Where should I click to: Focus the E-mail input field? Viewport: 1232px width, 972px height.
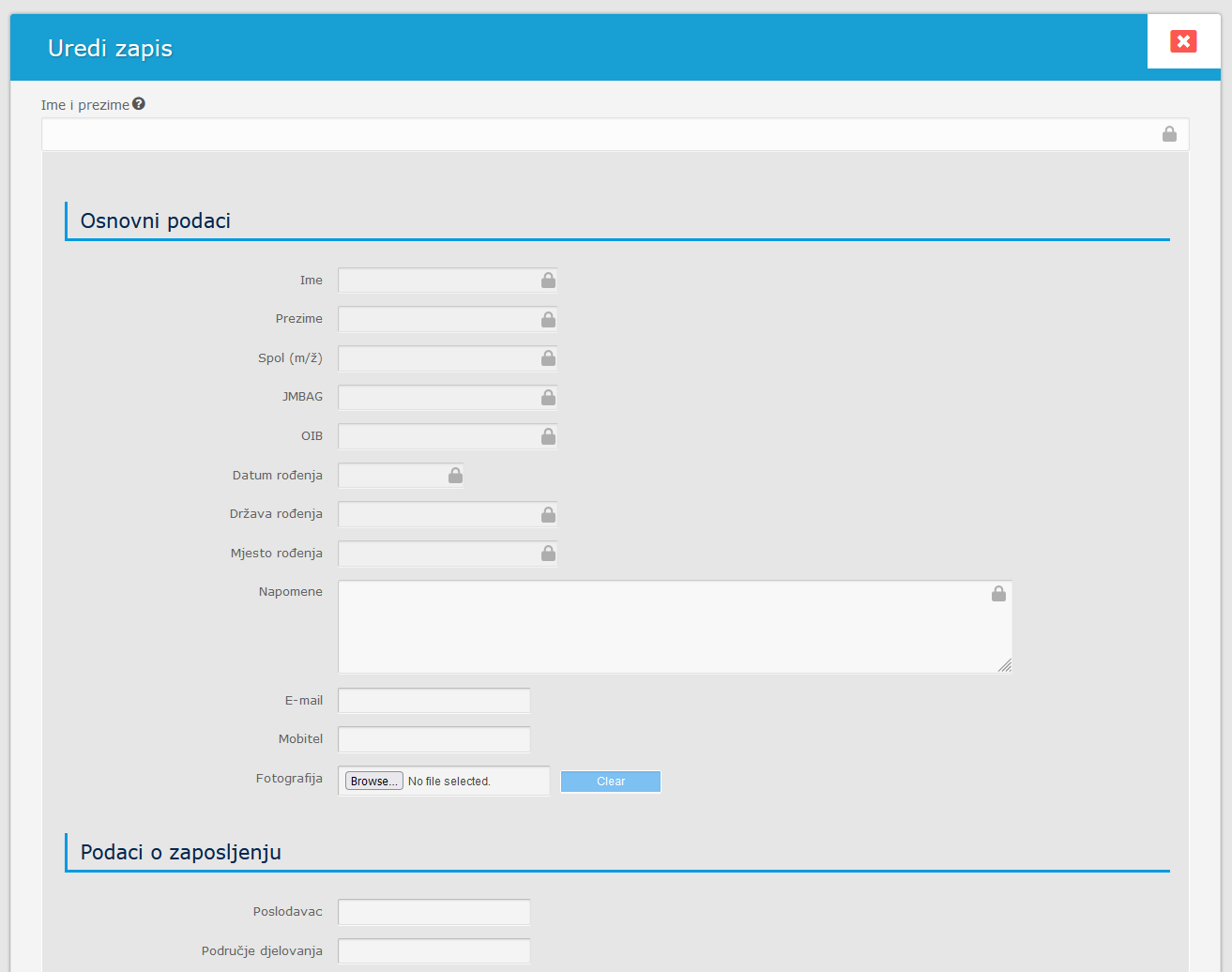(x=433, y=701)
